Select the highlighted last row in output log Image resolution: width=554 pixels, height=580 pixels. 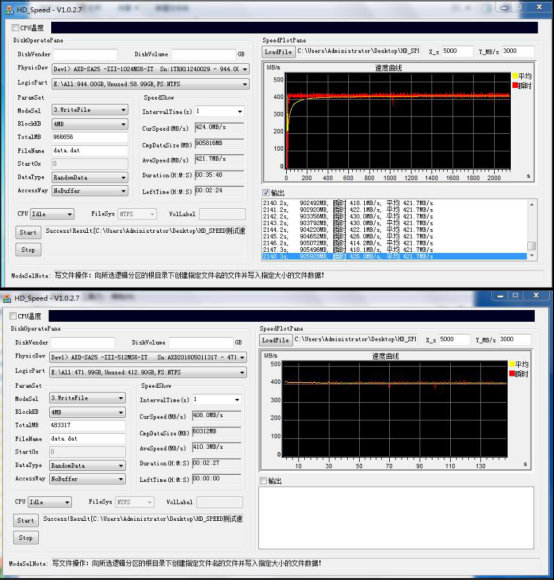click(394, 256)
